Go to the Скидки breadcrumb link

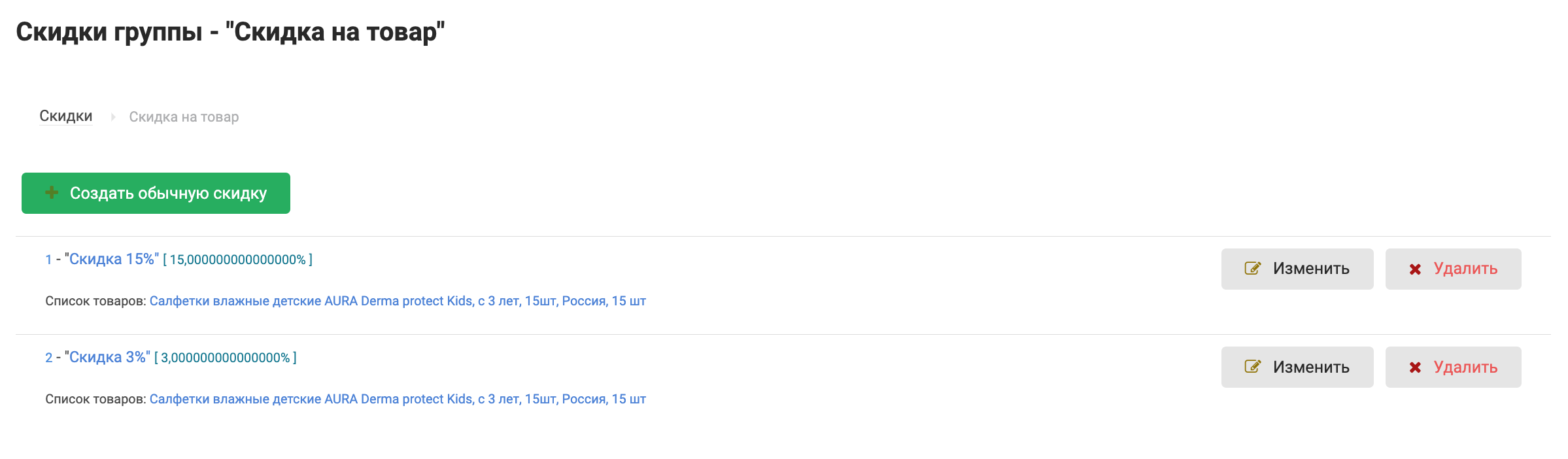click(x=65, y=116)
